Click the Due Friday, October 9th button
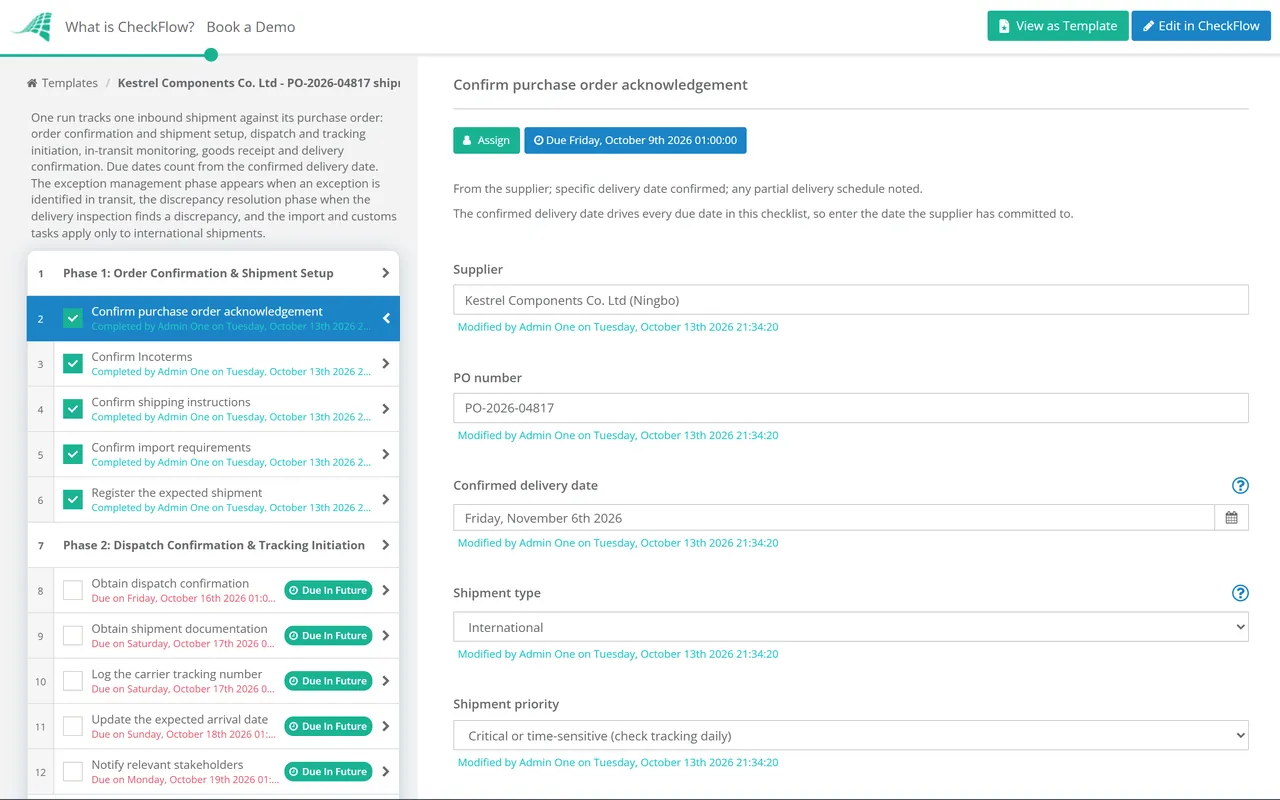1280x800 pixels. (x=635, y=140)
